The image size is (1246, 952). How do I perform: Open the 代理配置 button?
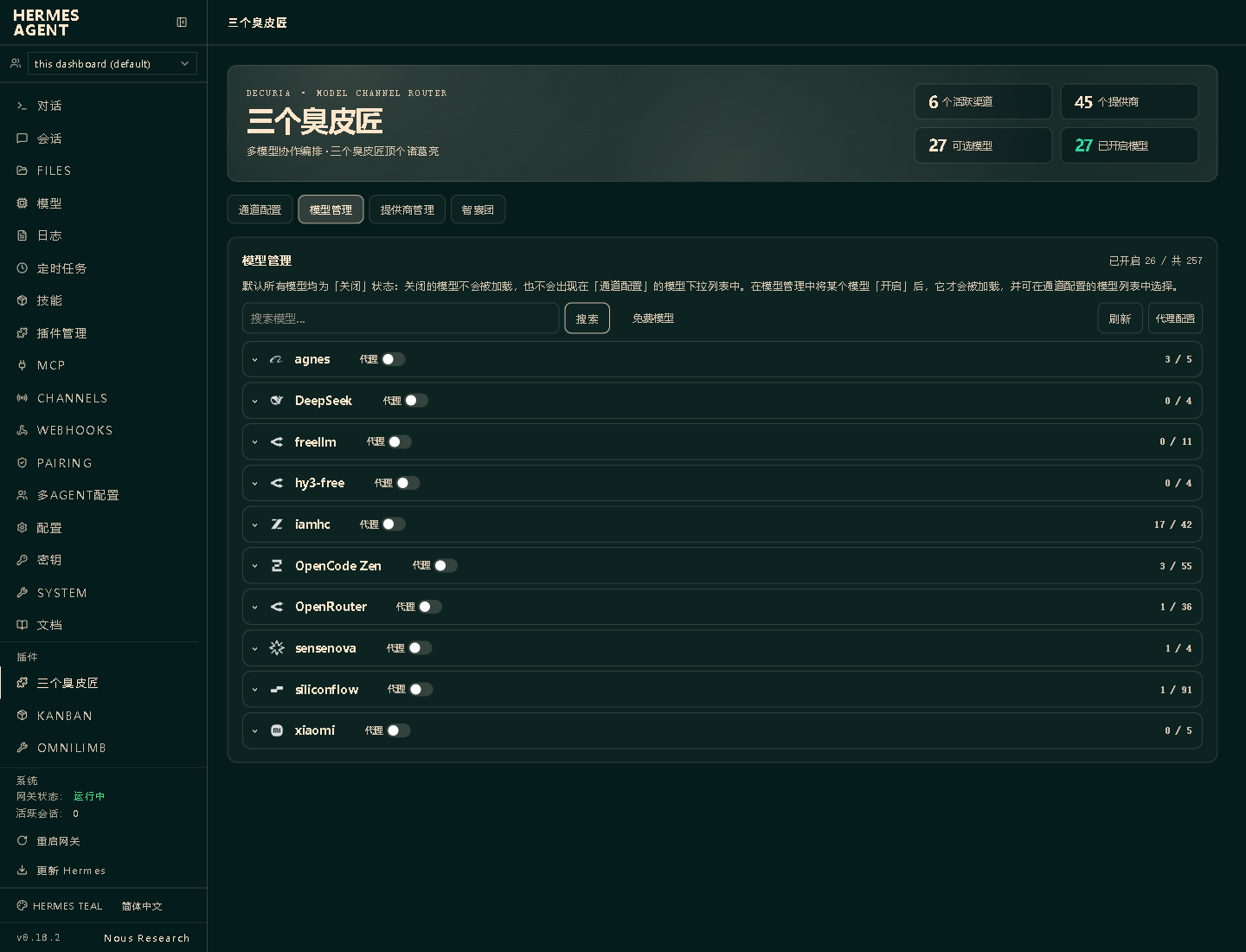point(1175,318)
